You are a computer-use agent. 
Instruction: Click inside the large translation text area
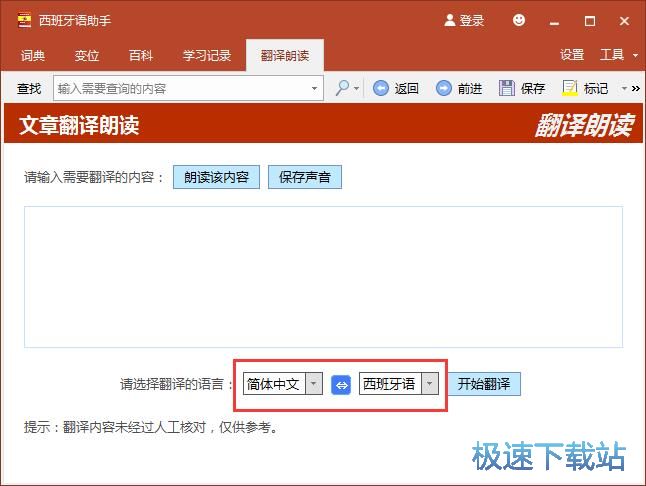coord(323,277)
